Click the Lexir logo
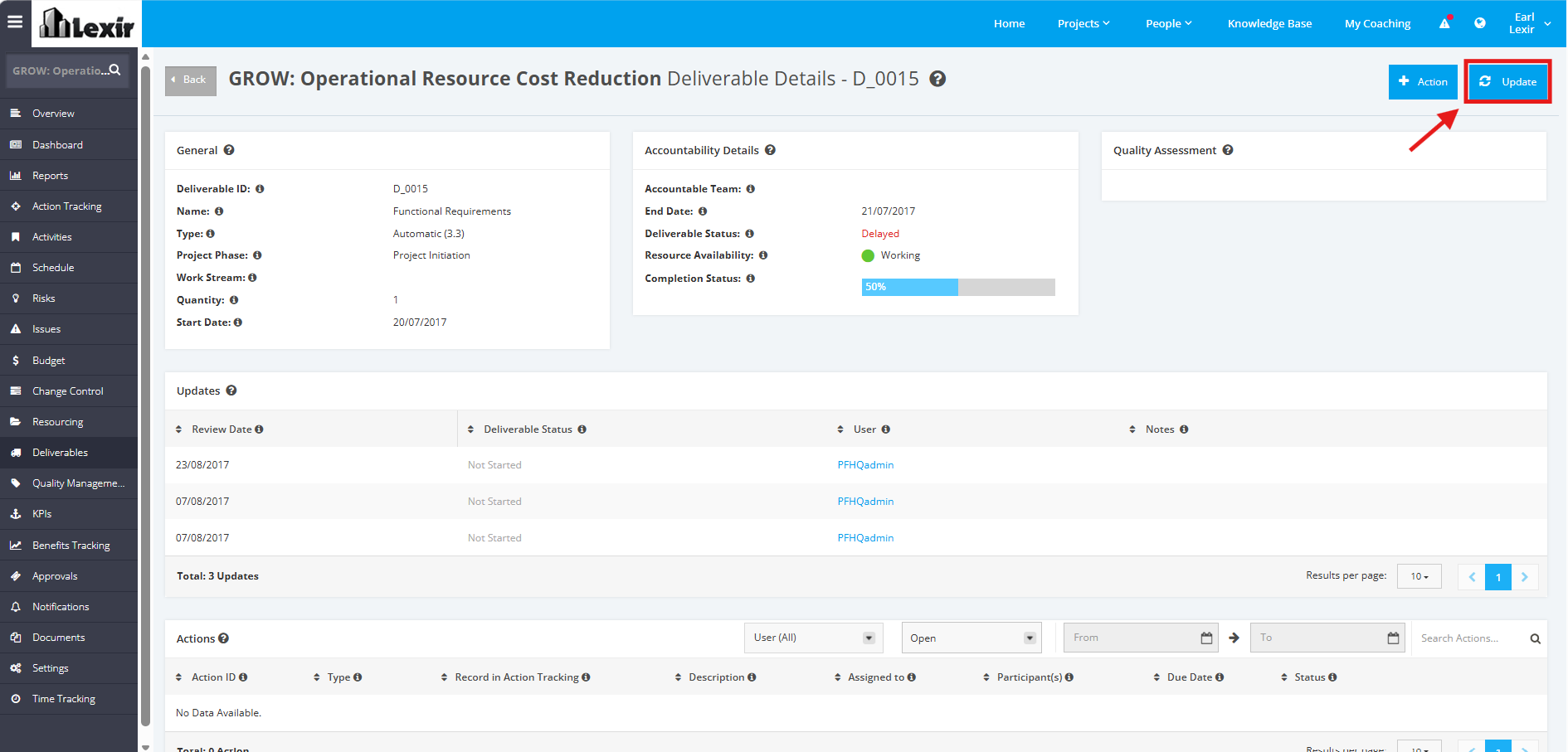The image size is (1568, 752). pyautogui.click(x=87, y=23)
